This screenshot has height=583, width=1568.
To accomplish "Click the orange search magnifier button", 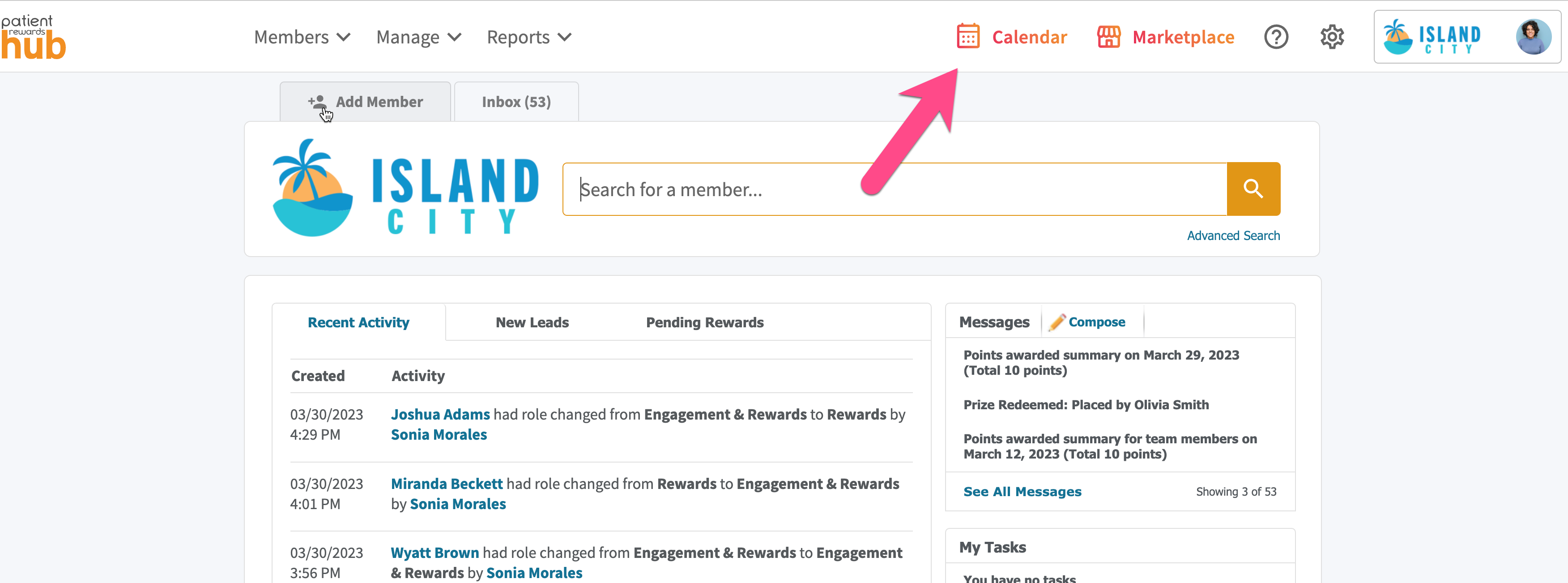I will click(x=1253, y=189).
